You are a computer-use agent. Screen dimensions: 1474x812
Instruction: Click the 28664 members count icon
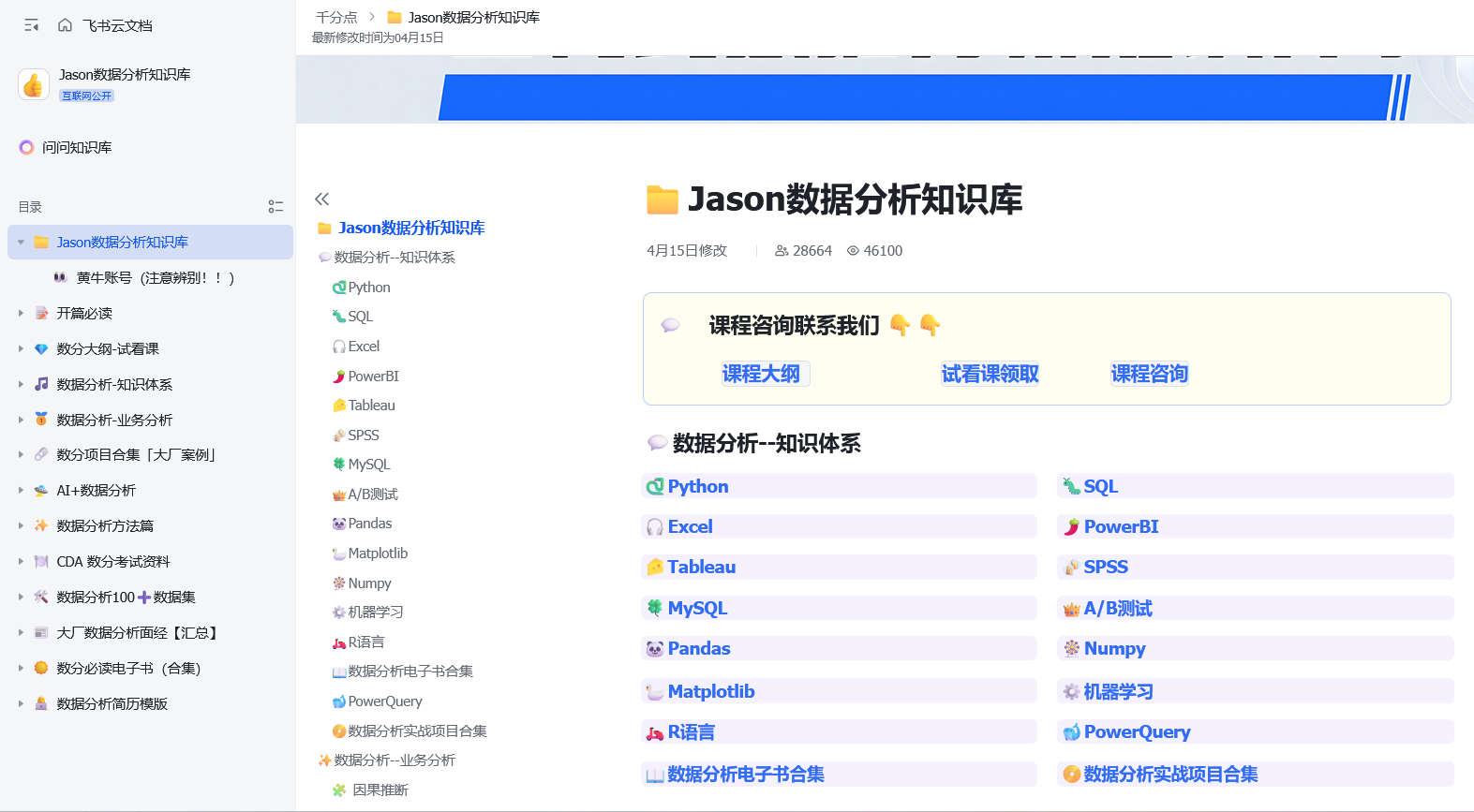[781, 251]
